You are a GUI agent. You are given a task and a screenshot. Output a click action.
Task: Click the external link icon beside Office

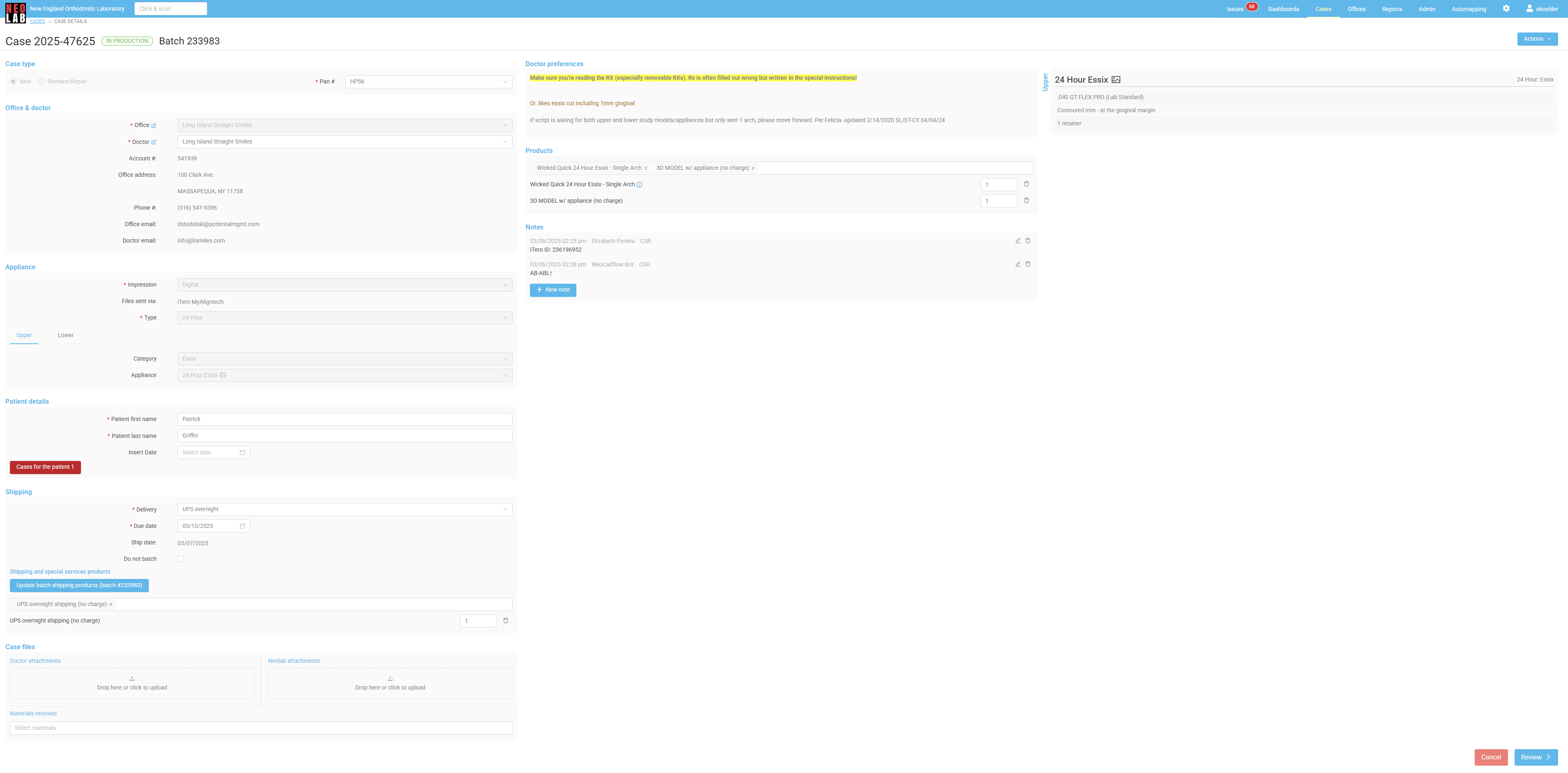click(x=153, y=126)
